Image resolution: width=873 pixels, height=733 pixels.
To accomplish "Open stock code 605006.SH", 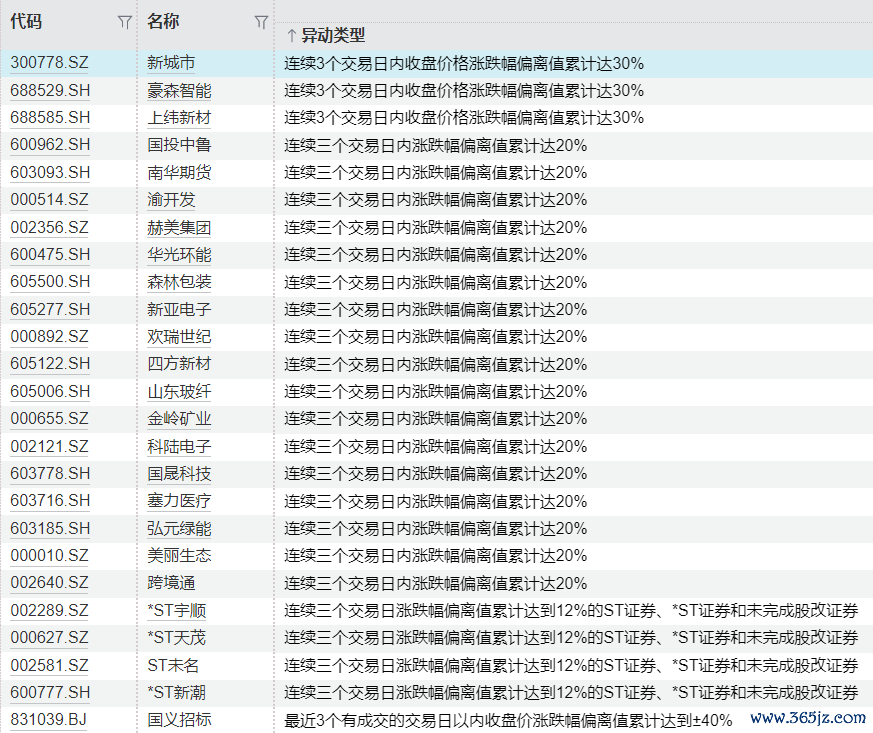I will [x=50, y=391].
